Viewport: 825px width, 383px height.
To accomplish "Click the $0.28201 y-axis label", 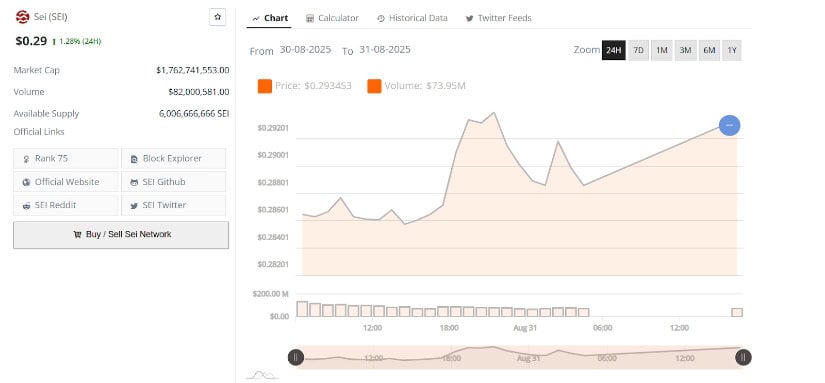I will pyautogui.click(x=273, y=264).
